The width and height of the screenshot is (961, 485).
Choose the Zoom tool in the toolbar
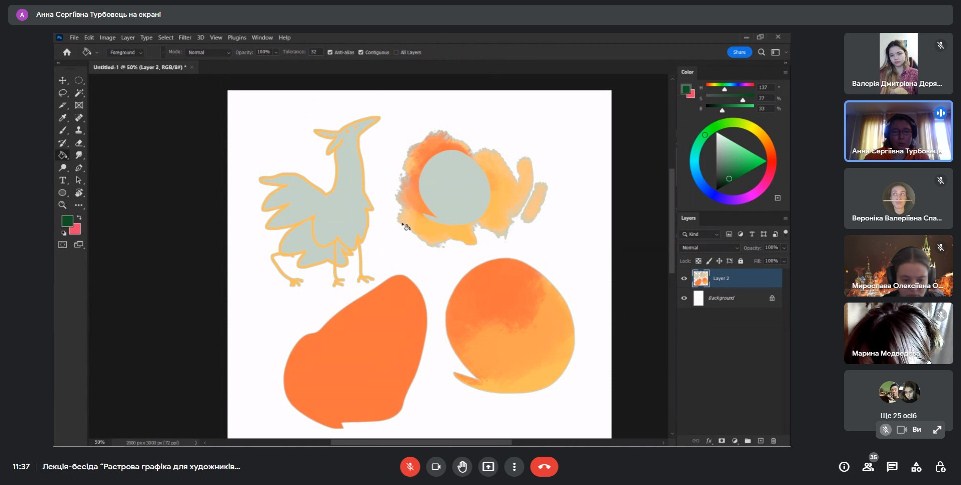63,204
